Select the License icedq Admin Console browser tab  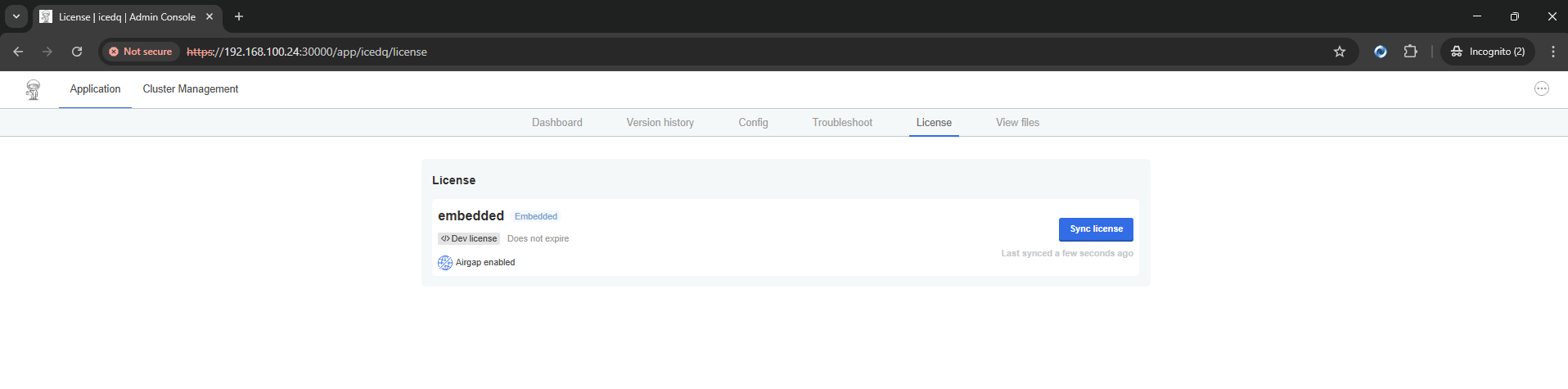point(127,16)
